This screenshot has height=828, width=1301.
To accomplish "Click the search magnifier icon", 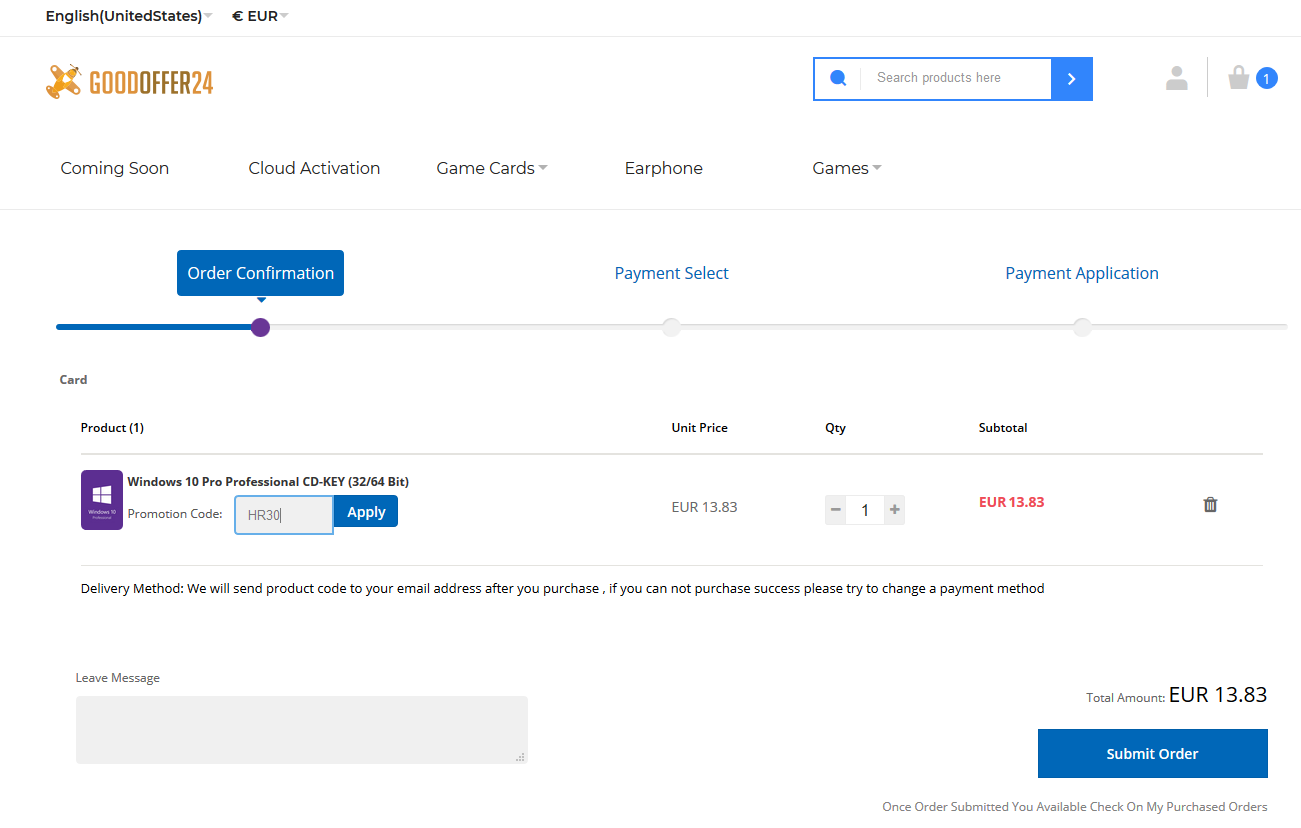I will click(x=838, y=78).
